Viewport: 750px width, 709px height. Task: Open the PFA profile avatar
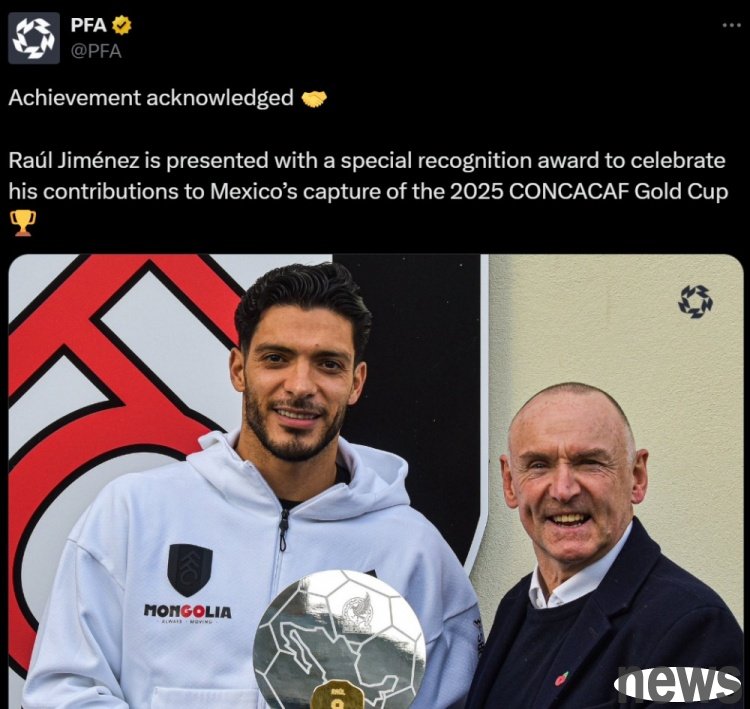pyautogui.click(x=34, y=38)
